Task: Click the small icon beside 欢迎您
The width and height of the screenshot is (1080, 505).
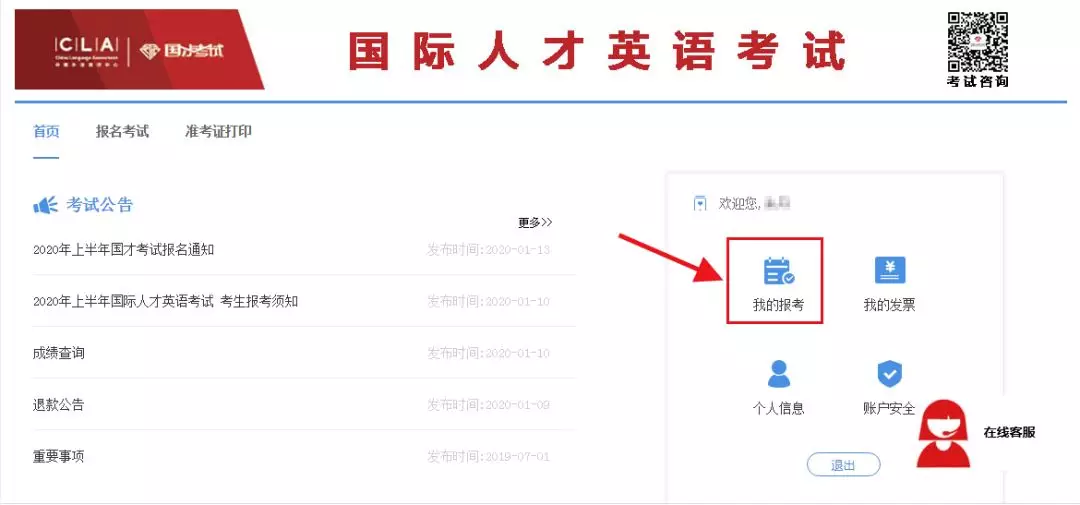Action: coord(700,203)
